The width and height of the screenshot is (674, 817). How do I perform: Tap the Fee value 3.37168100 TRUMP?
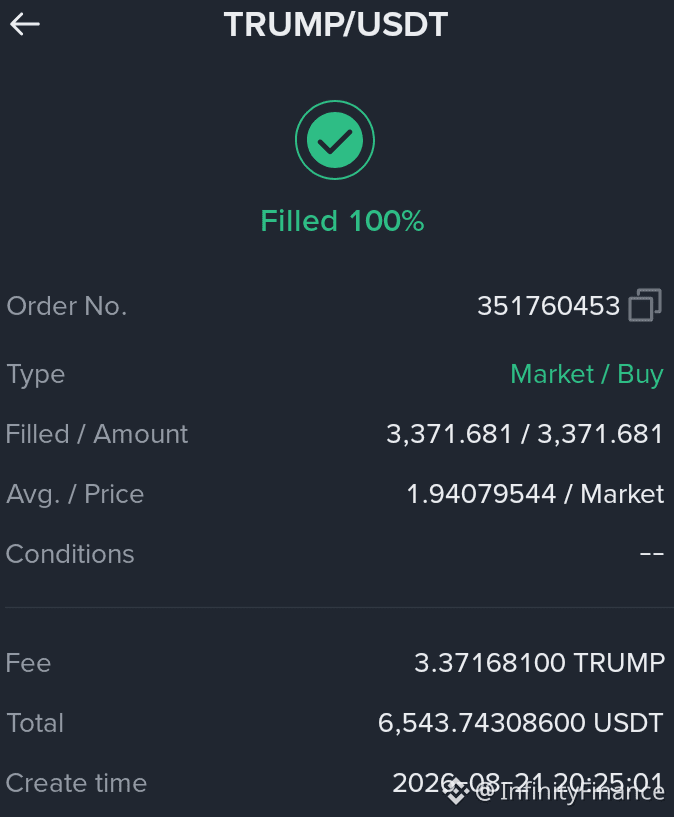(x=539, y=663)
